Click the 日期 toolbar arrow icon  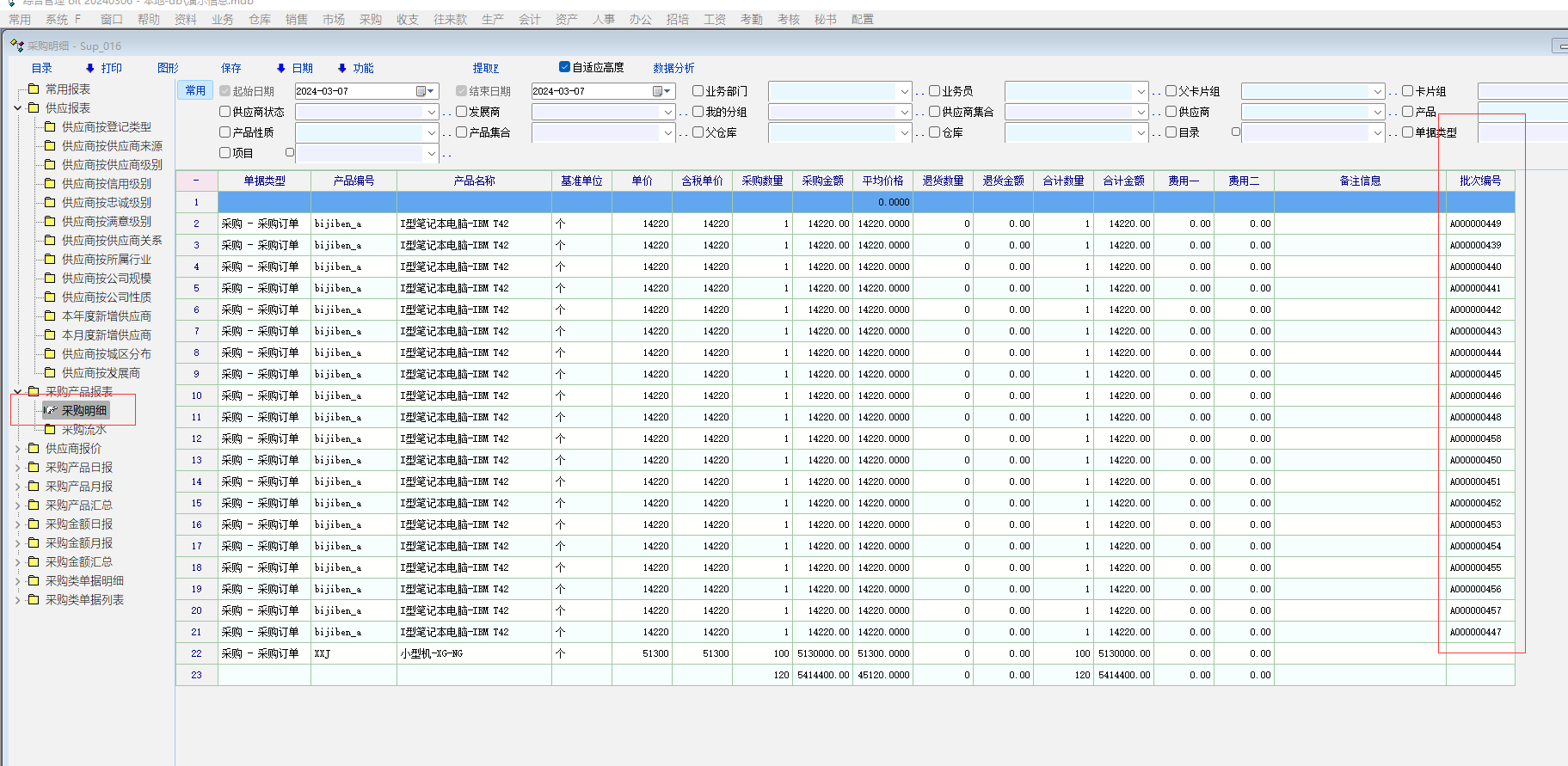281,68
